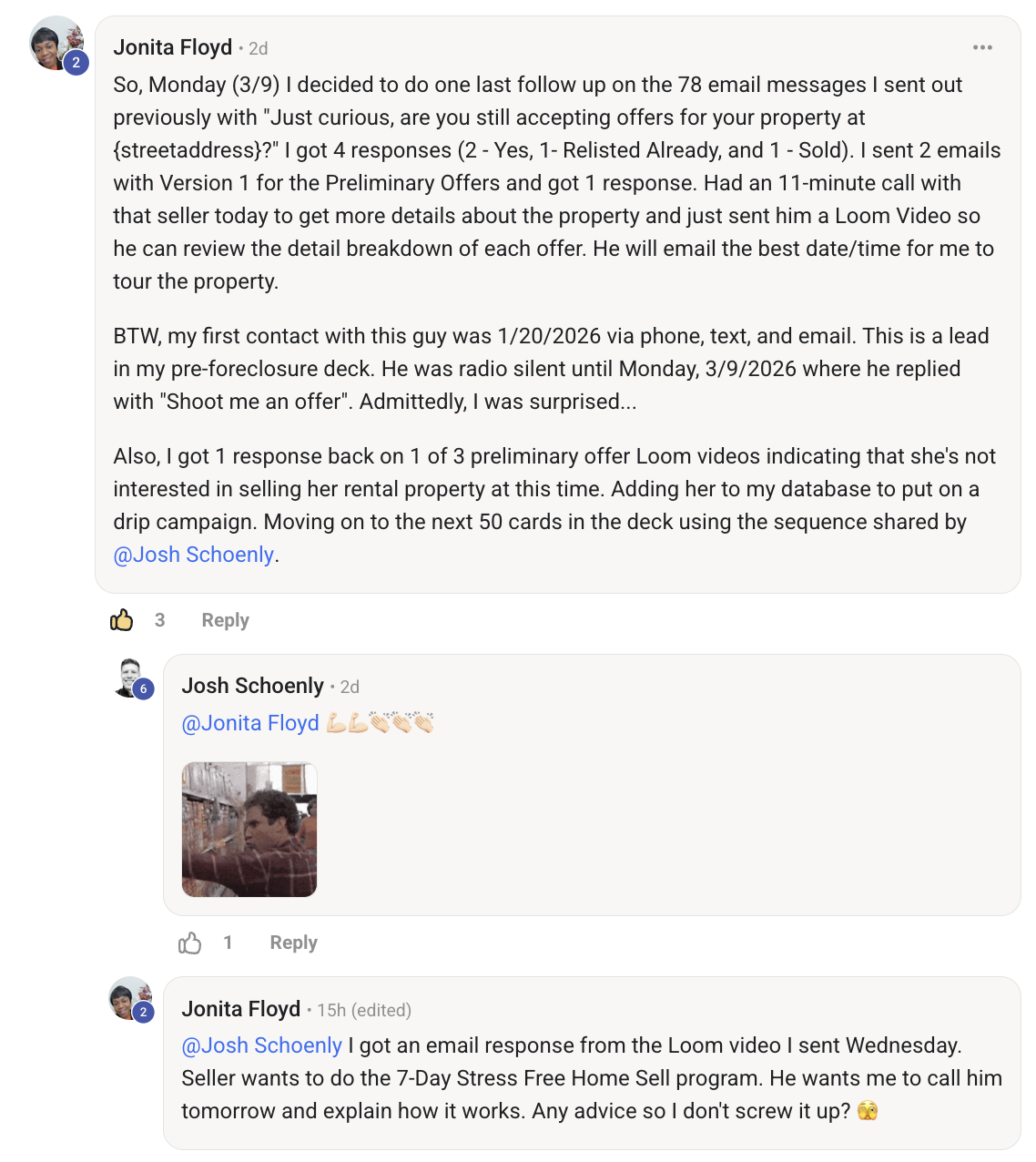Click the like count '1' under Josh's comment
1036x1162 pixels.
pos(229,942)
